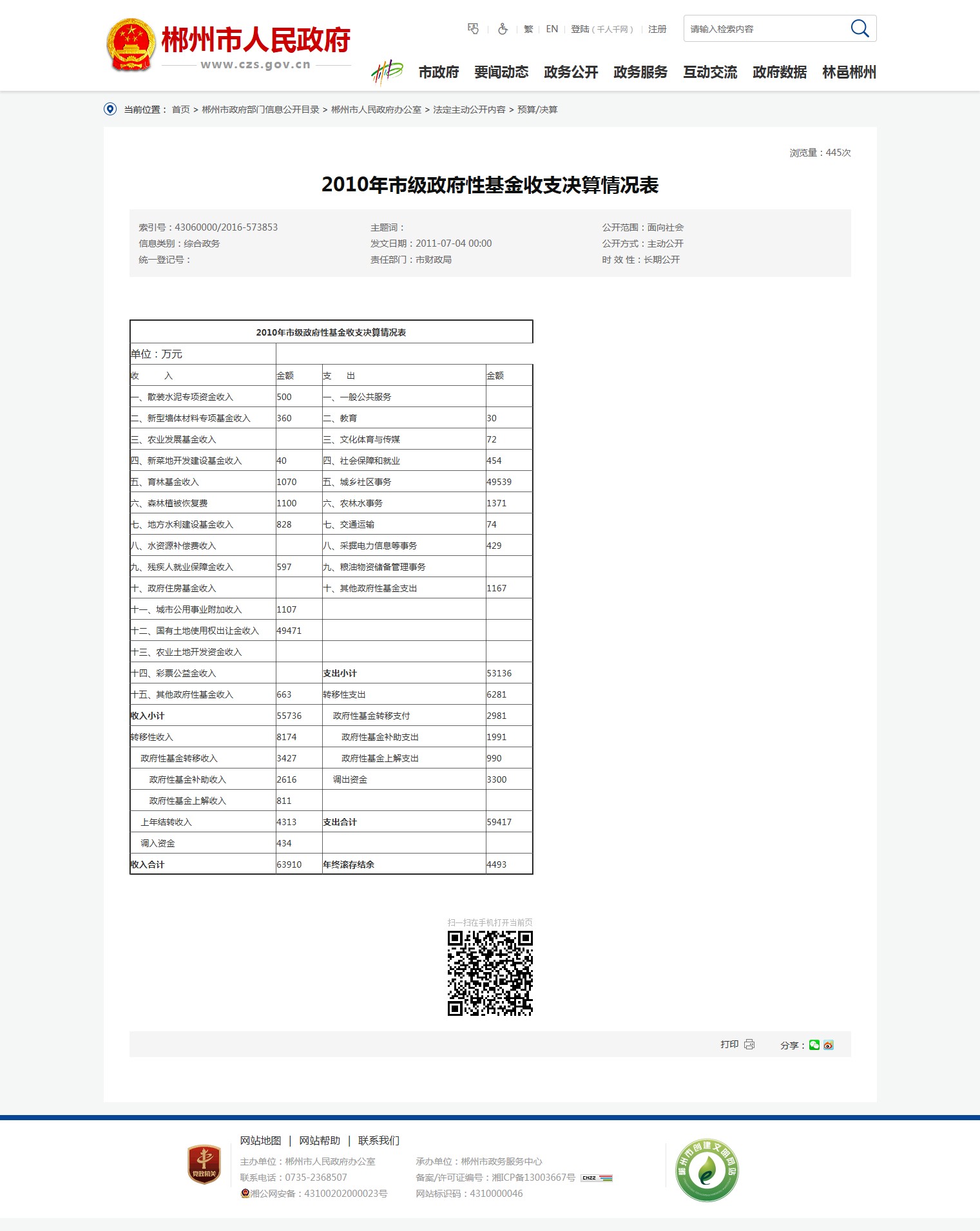The width and height of the screenshot is (980, 1231).
Task: Click the 登陆 login link
Action: [x=580, y=29]
